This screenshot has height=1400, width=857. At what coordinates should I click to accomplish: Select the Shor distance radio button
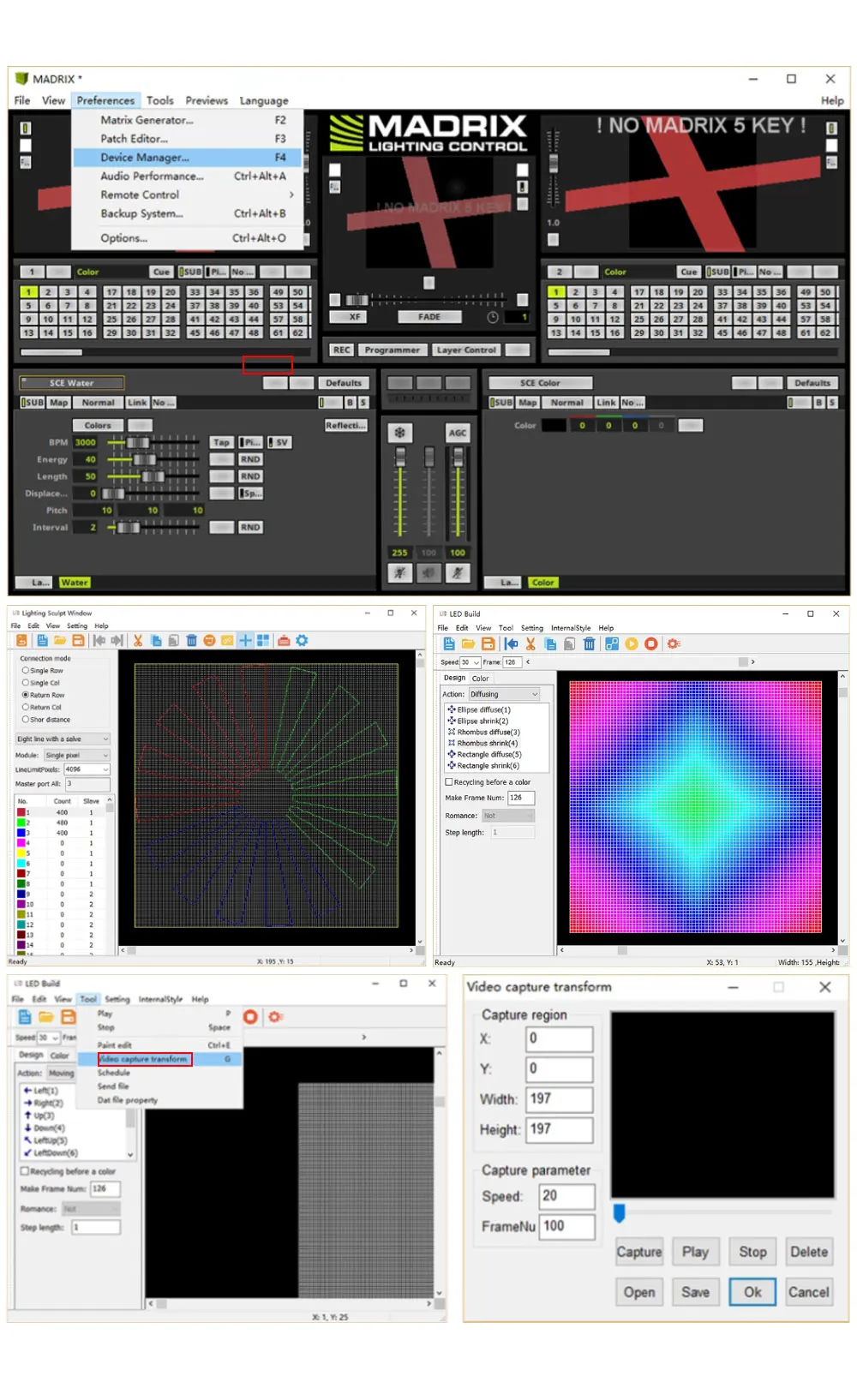(x=26, y=719)
